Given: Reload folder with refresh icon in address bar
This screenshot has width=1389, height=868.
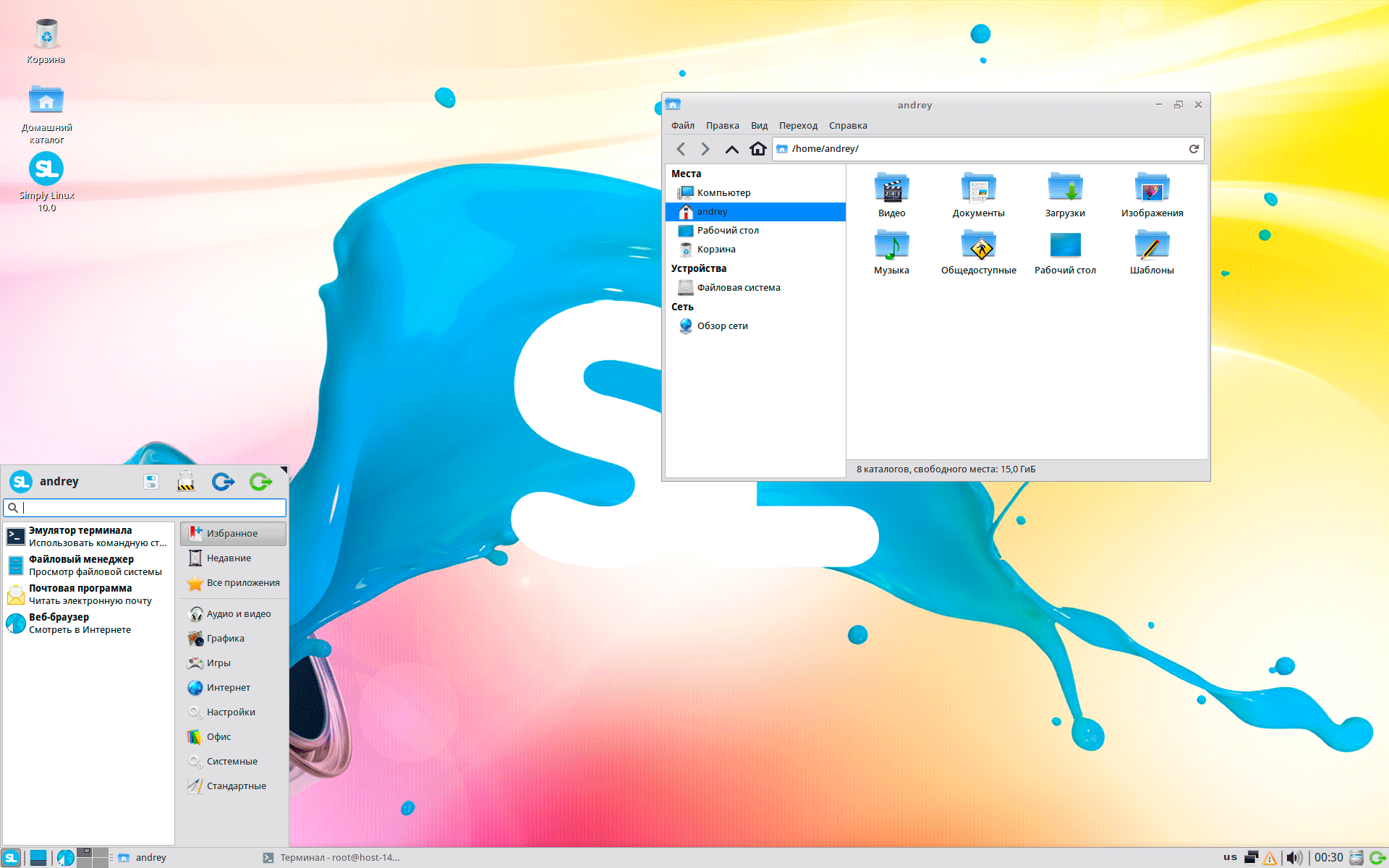Looking at the screenshot, I should (1194, 149).
